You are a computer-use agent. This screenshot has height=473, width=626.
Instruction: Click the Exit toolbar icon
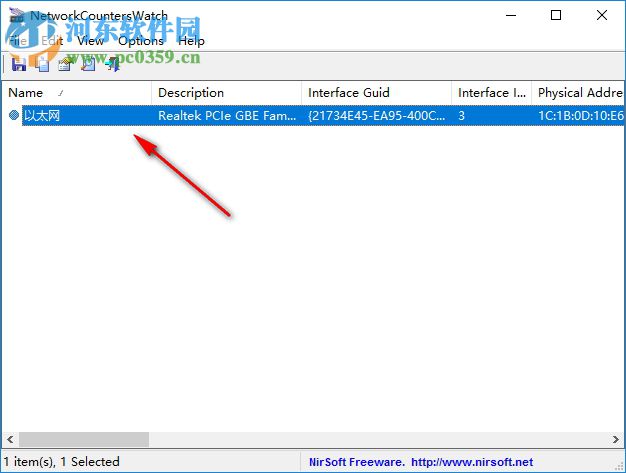click(113, 64)
